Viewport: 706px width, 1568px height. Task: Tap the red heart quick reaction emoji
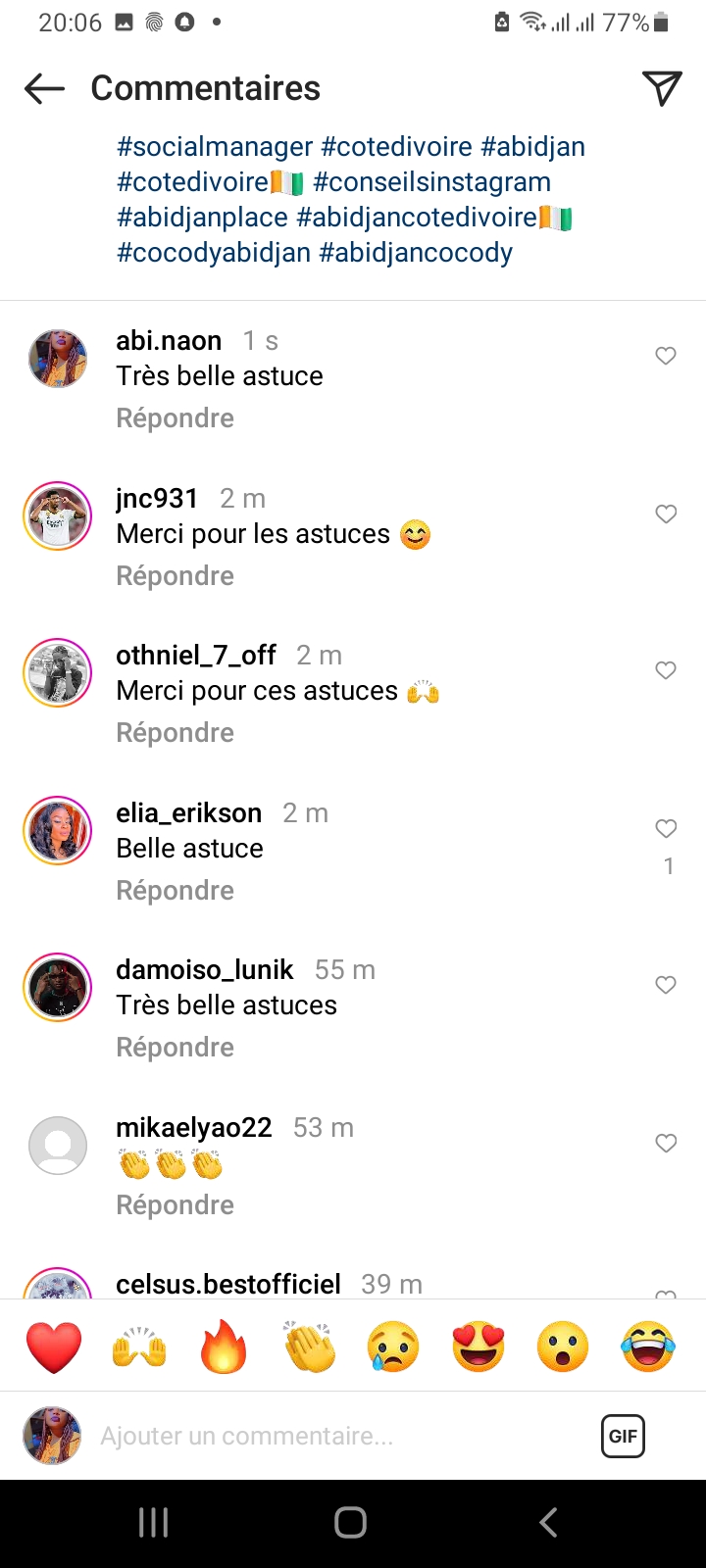click(54, 1347)
